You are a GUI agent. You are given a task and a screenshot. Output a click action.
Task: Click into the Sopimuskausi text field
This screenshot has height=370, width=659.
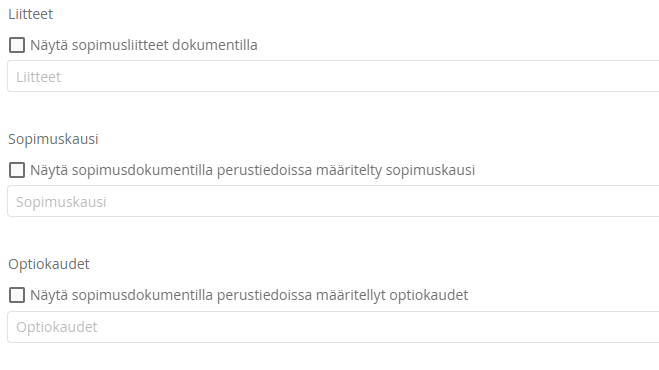pos(333,201)
